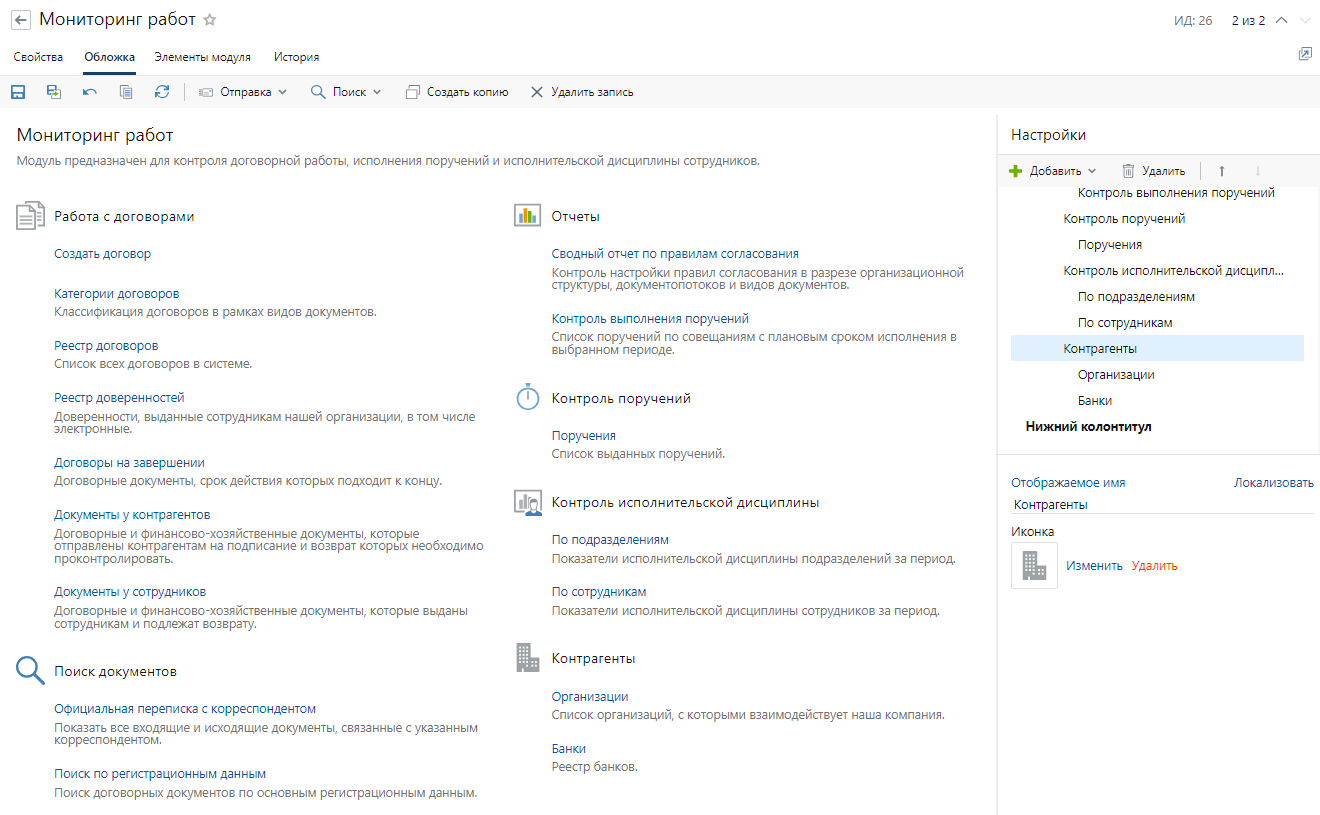This screenshot has width=1320, height=815.
Task: Click the Контрагенты building icon on the cover
Action: (x=527, y=657)
